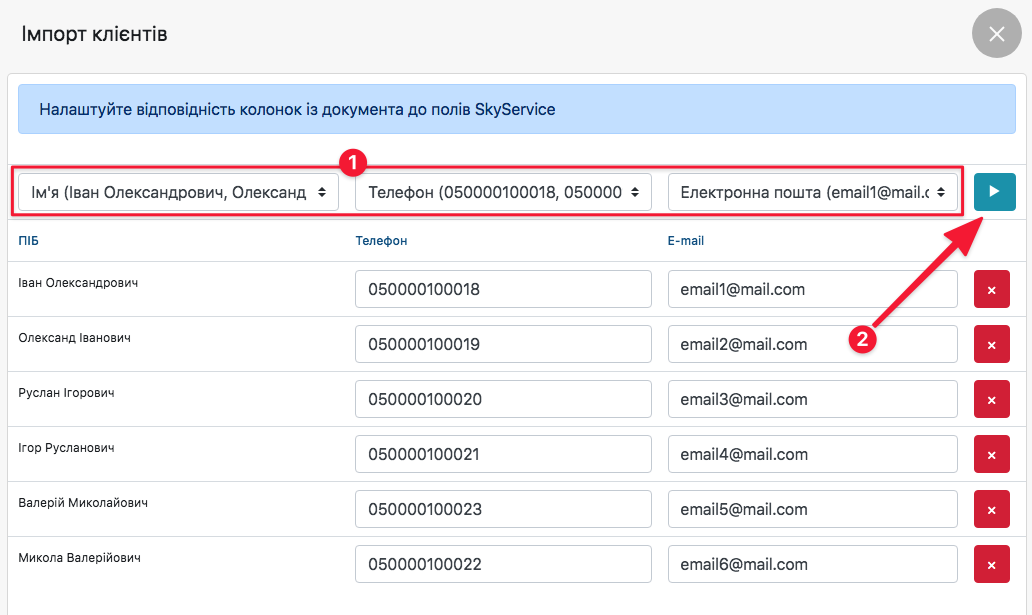
Task: Remove the Ігор Русланович row
Action: pos(991,455)
